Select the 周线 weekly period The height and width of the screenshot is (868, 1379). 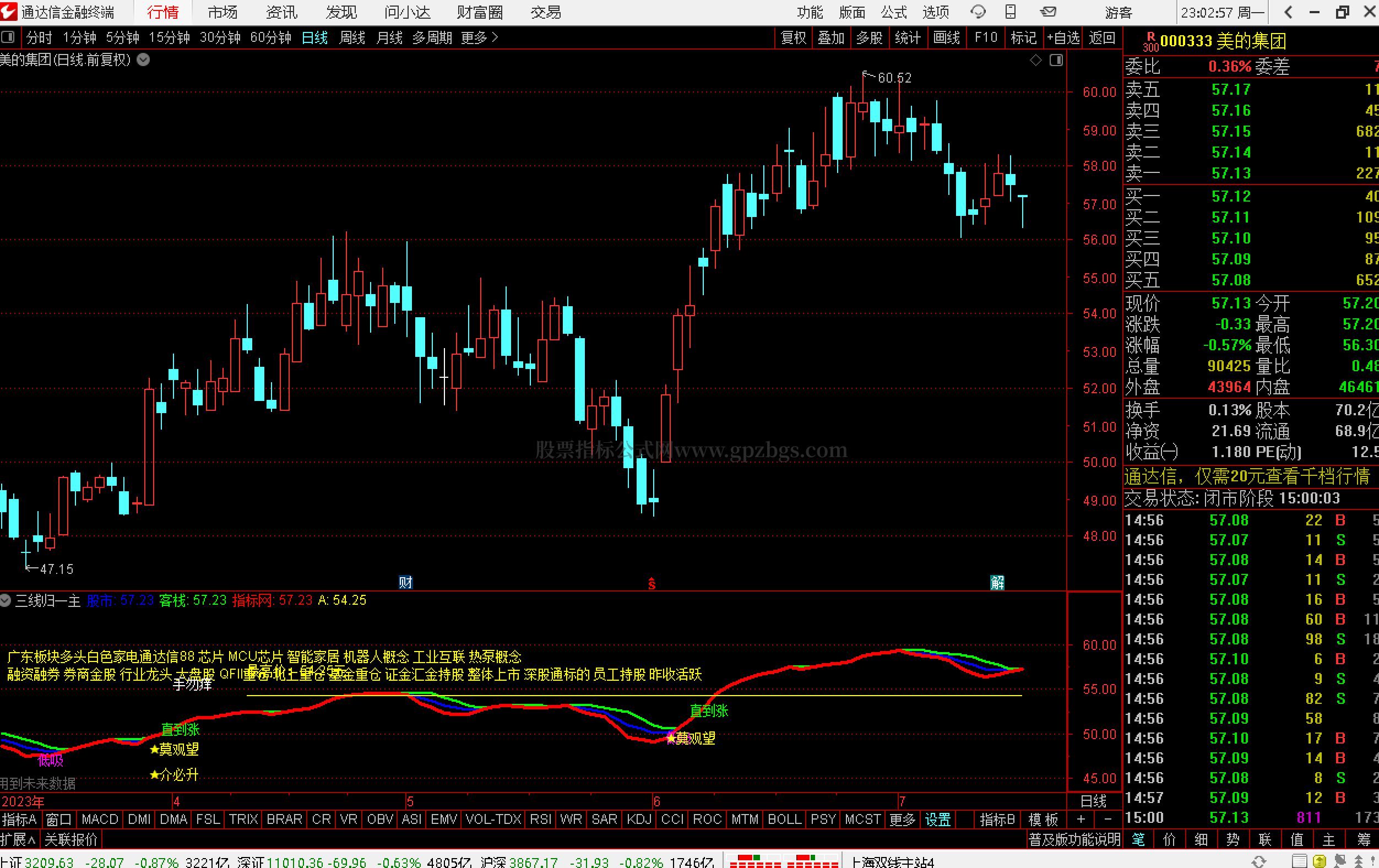click(x=351, y=37)
